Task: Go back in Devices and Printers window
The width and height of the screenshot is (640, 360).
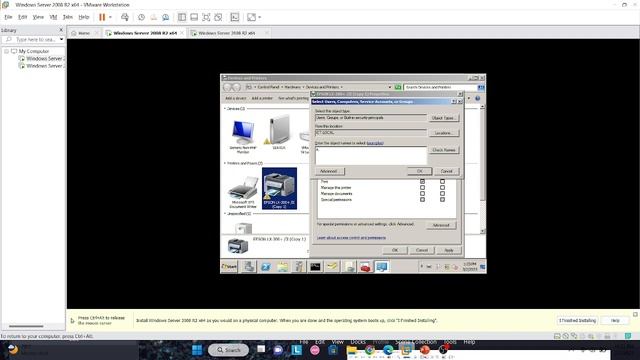Action: (227, 87)
